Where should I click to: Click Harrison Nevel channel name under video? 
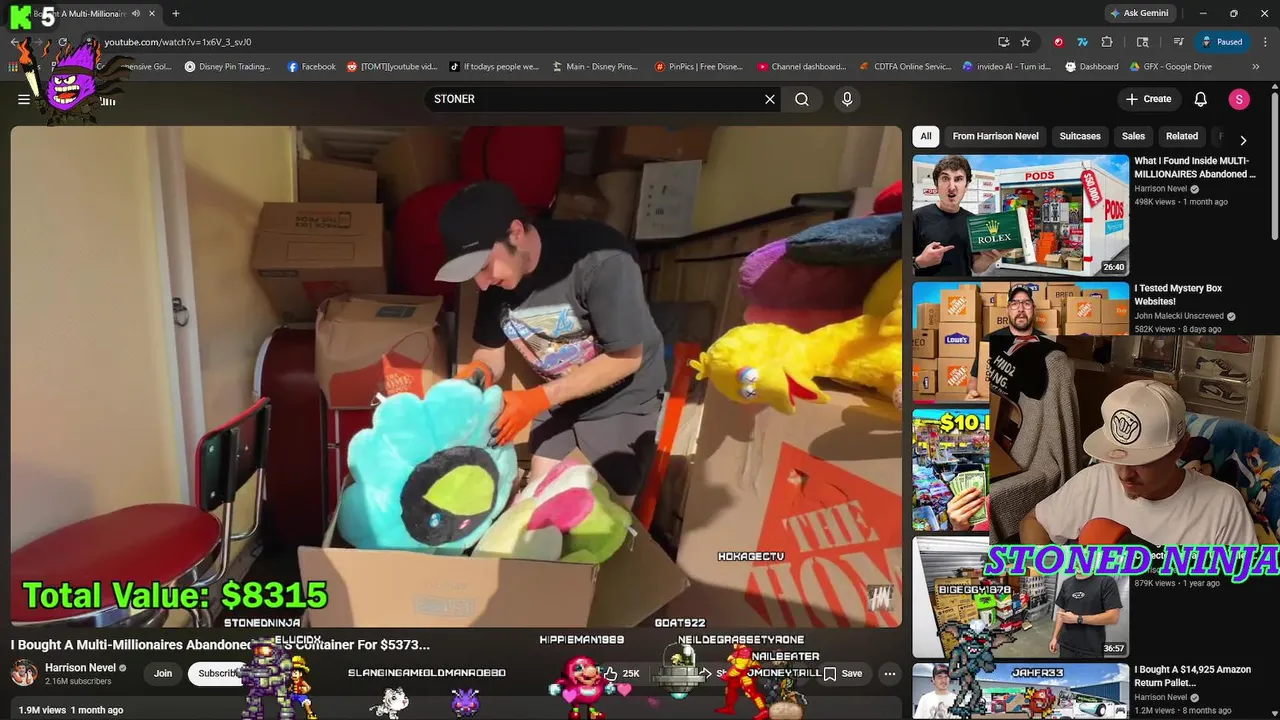[x=80, y=668]
